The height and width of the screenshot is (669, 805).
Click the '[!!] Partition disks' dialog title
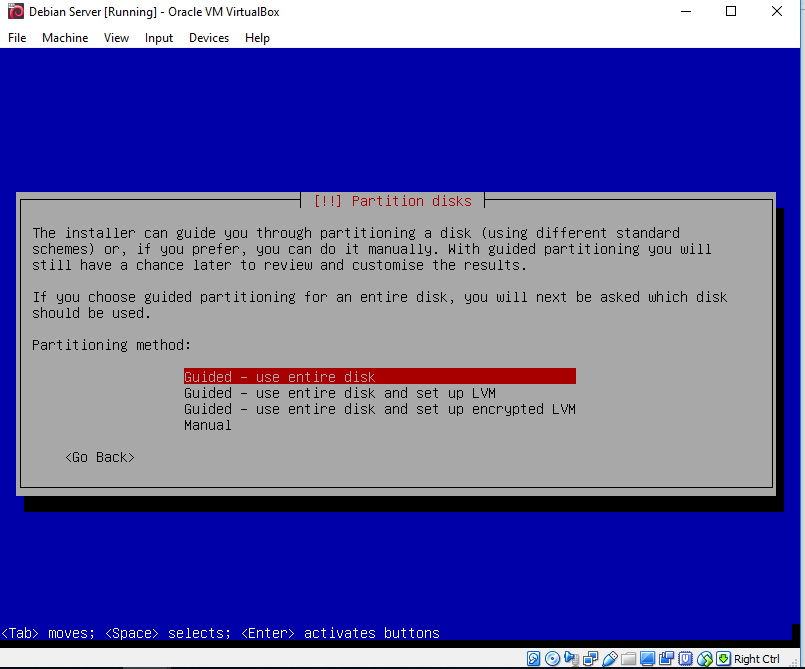click(x=392, y=201)
